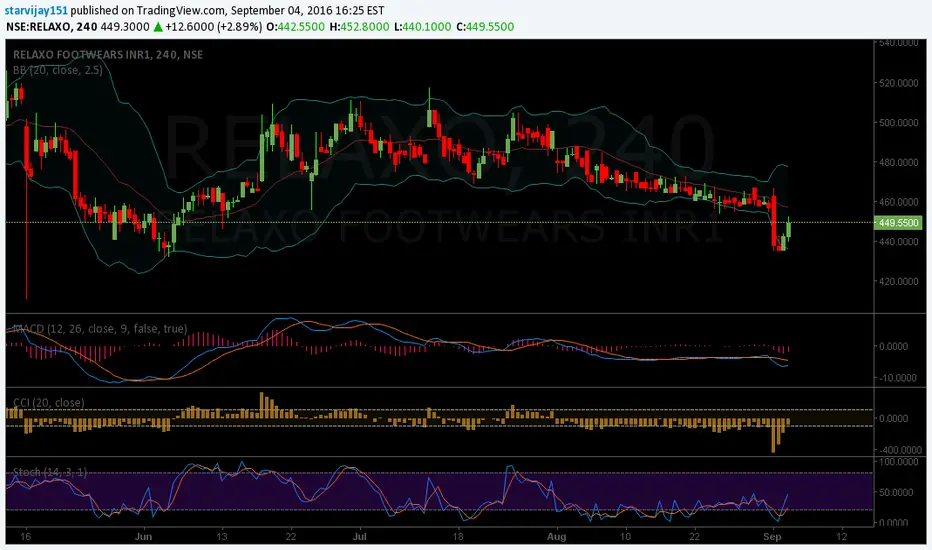This screenshot has width=932, height=550.
Task: Click the CCI -400.0000 axis label
Action: point(900,450)
